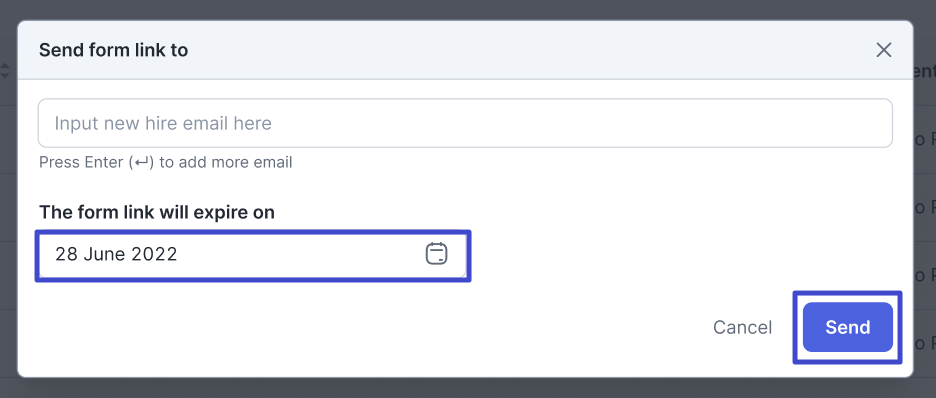Image resolution: width=936 pixels, height=398 pixels.
Task: Close the Send form link dialog
Action: [x=883, y=50]
